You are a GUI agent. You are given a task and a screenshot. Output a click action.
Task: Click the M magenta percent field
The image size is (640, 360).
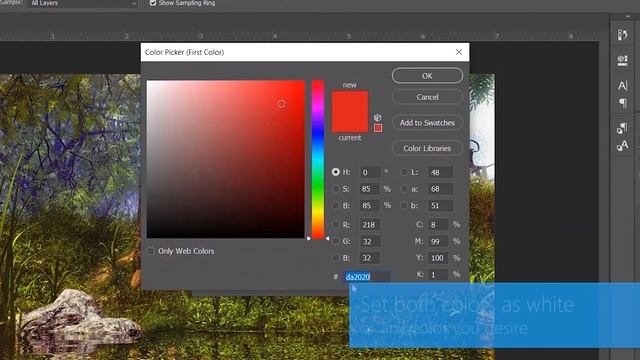tap(438, 241)
